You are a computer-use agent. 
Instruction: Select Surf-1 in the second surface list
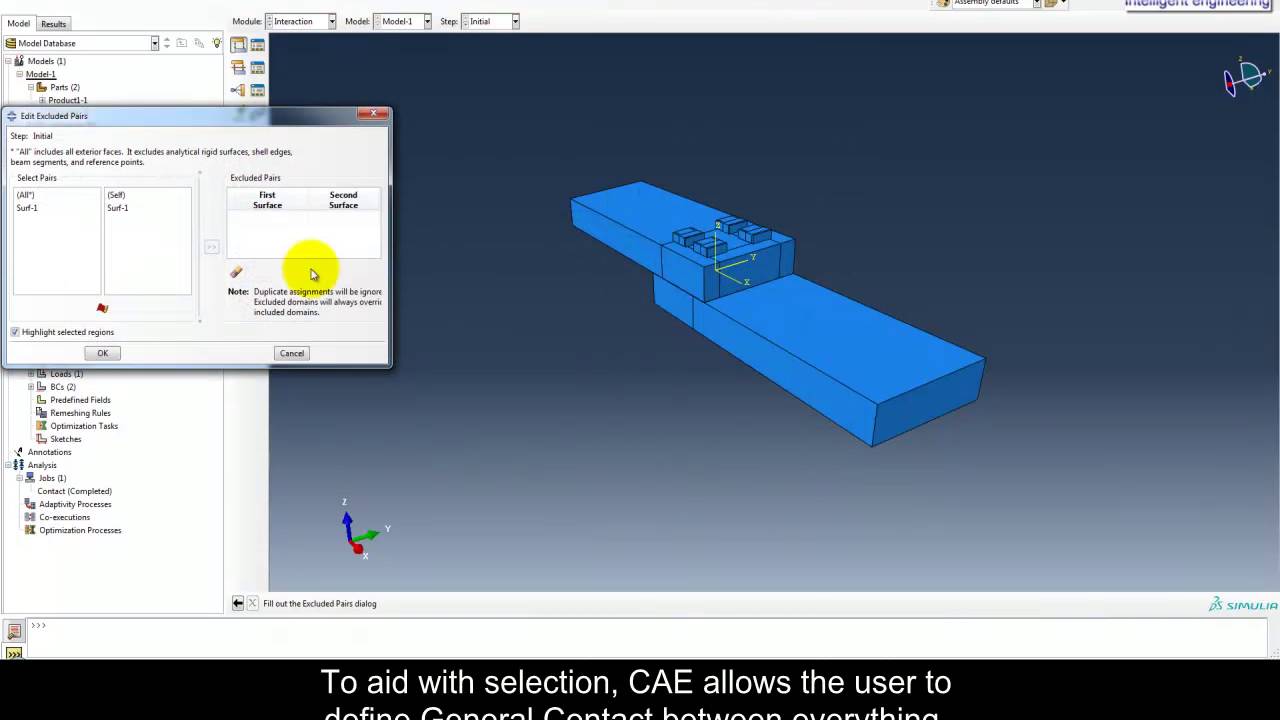[x=118, y=208]
